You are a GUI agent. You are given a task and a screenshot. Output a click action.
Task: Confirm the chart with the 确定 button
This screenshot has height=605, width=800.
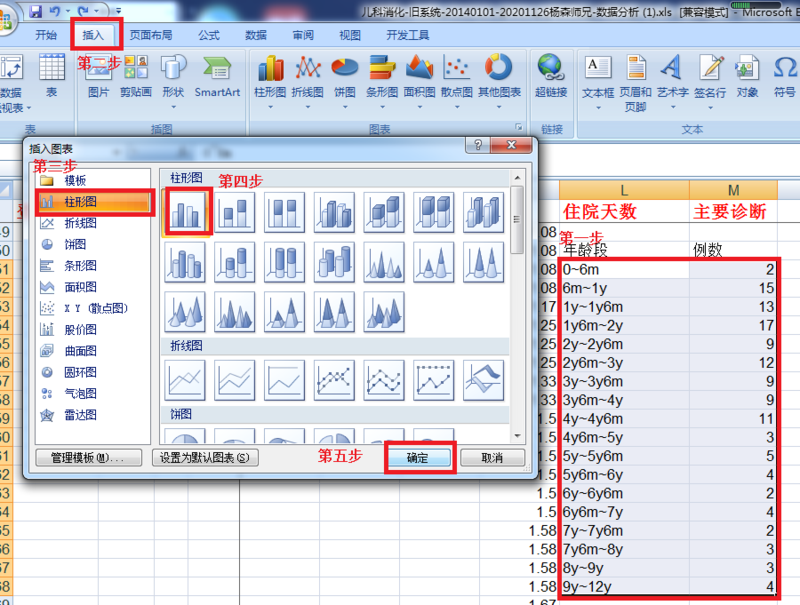coord(419,458)
